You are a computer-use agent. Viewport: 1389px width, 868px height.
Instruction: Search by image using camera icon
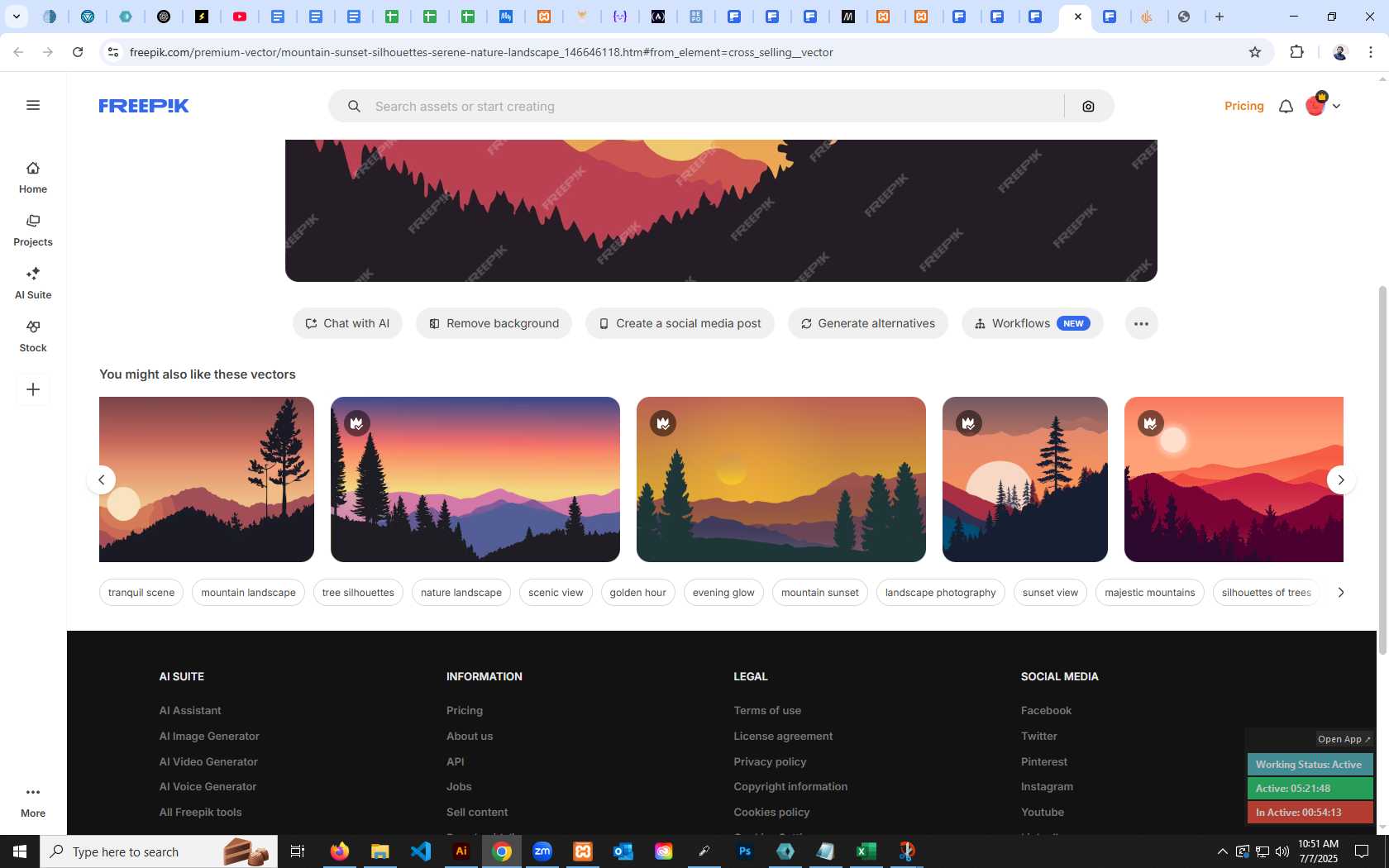[1088, 106]
